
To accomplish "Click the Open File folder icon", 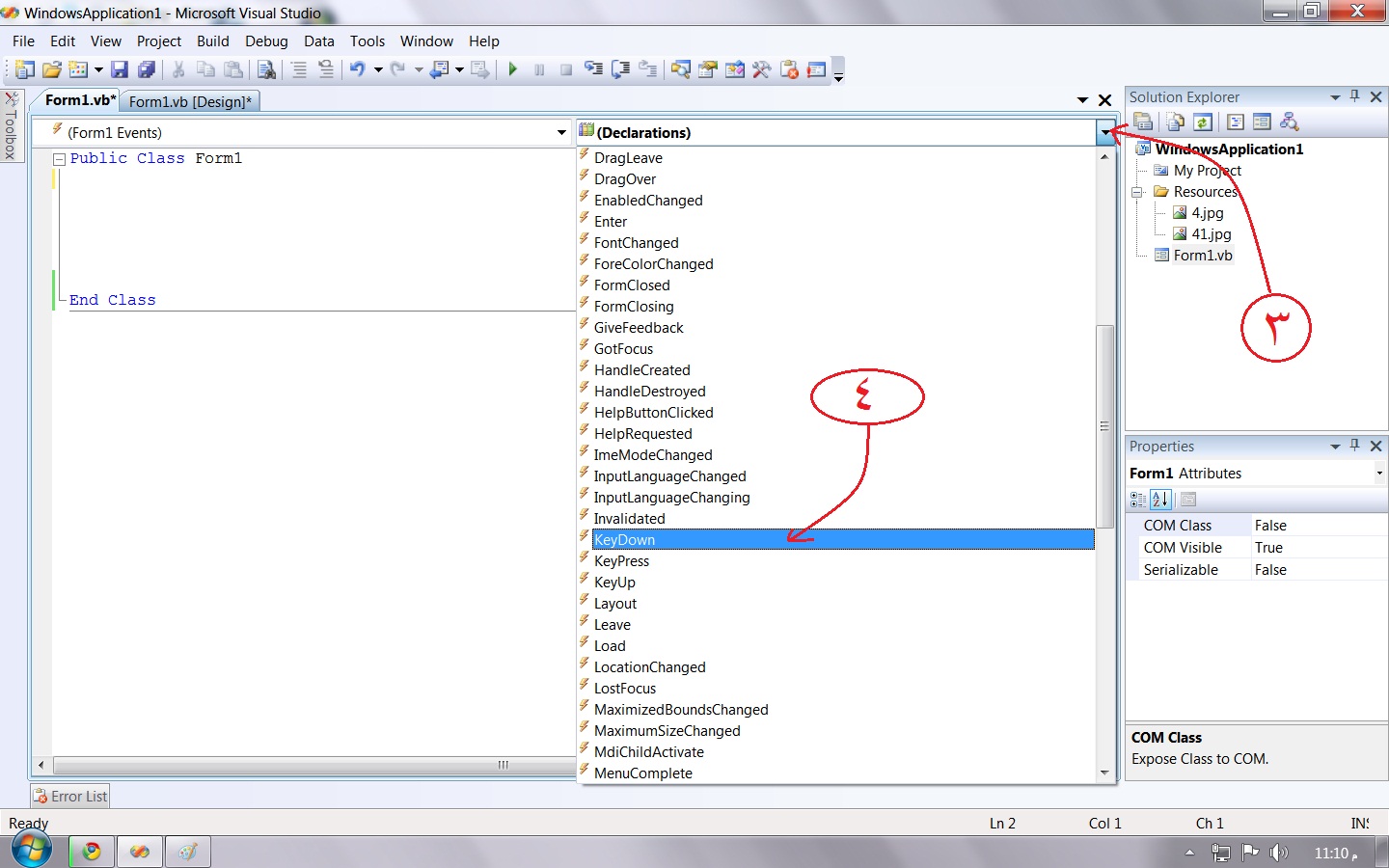I will pyautogui.click(x=52, y=69).
